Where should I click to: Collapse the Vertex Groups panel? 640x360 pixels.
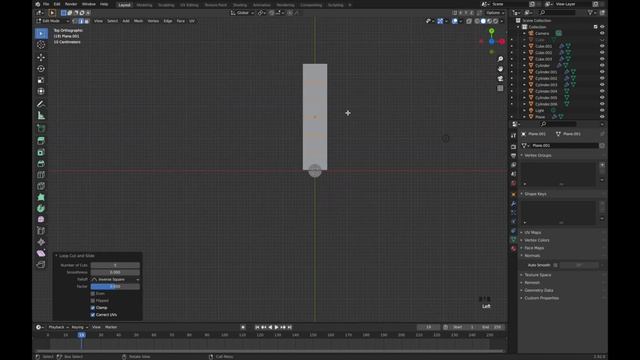[522, 156]
